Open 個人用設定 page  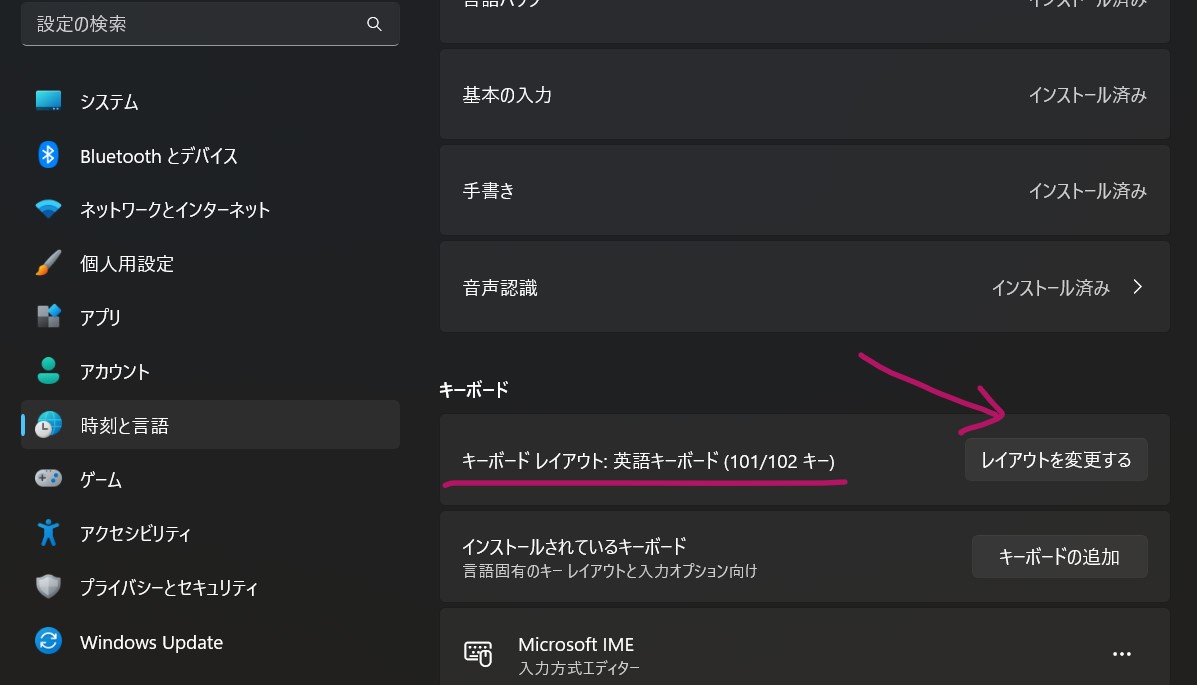(210, 263)
